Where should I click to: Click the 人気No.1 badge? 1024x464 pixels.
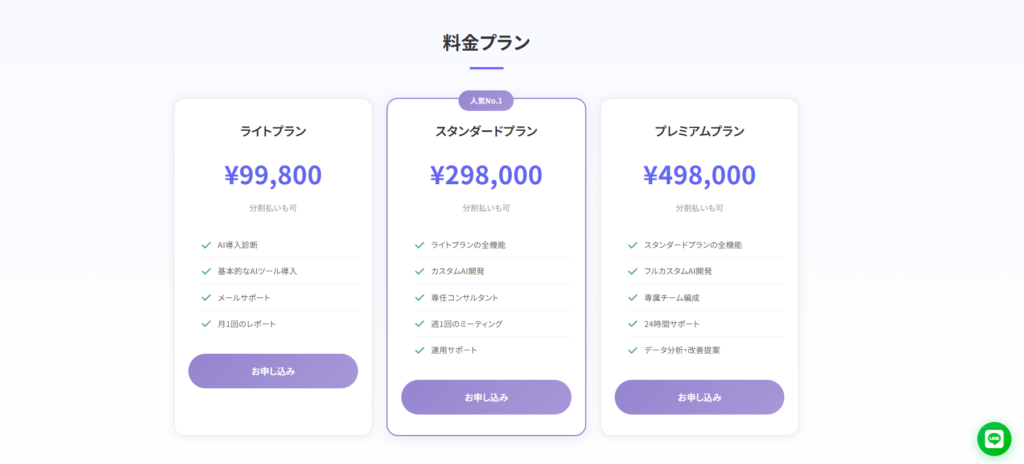(x=486, y=100)
